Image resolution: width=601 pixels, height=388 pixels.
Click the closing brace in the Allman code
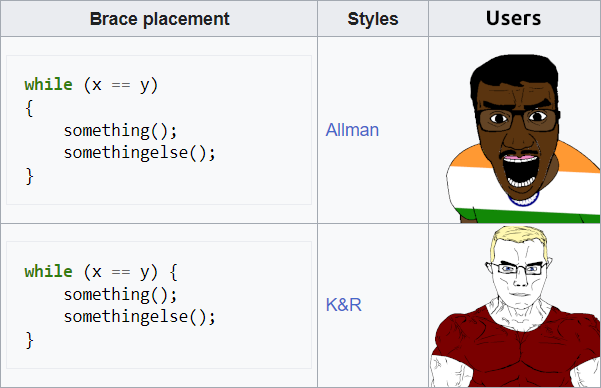coord(30,176)
